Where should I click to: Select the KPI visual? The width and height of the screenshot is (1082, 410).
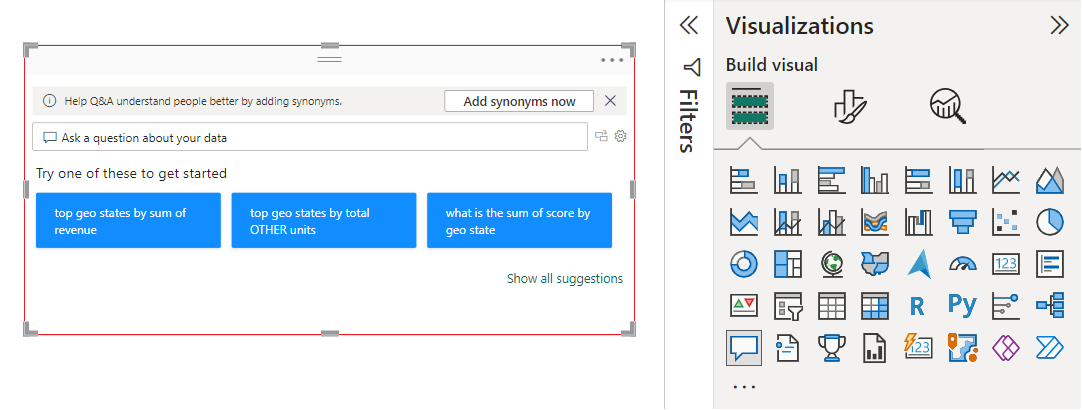(x=743, y=305)
